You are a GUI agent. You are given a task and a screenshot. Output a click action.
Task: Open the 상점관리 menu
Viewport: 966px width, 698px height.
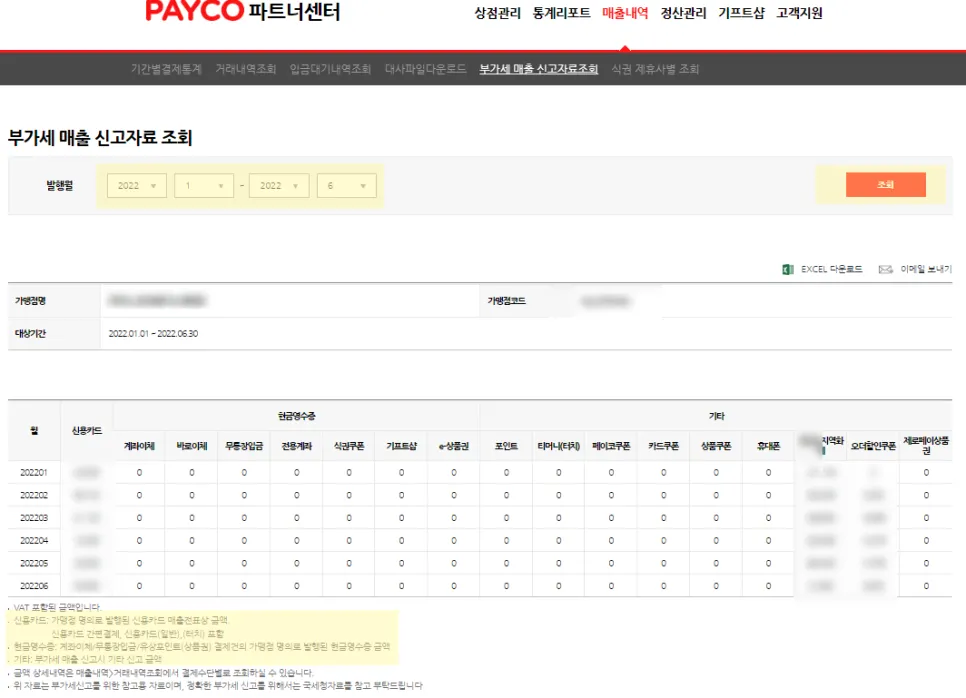(x=497, y=13)
